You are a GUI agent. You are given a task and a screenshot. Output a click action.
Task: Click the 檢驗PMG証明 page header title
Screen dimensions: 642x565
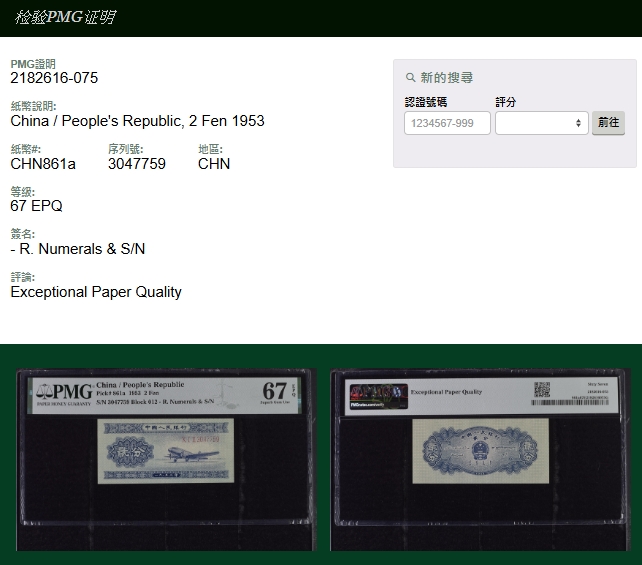tap(64, 17)
